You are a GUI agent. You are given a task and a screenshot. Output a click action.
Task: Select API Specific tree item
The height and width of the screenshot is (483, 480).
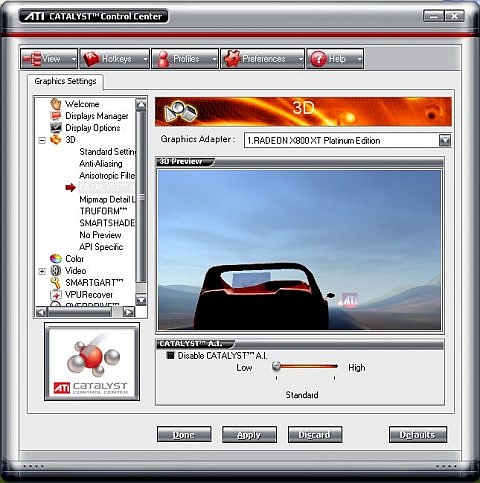(x=101, y=247)
